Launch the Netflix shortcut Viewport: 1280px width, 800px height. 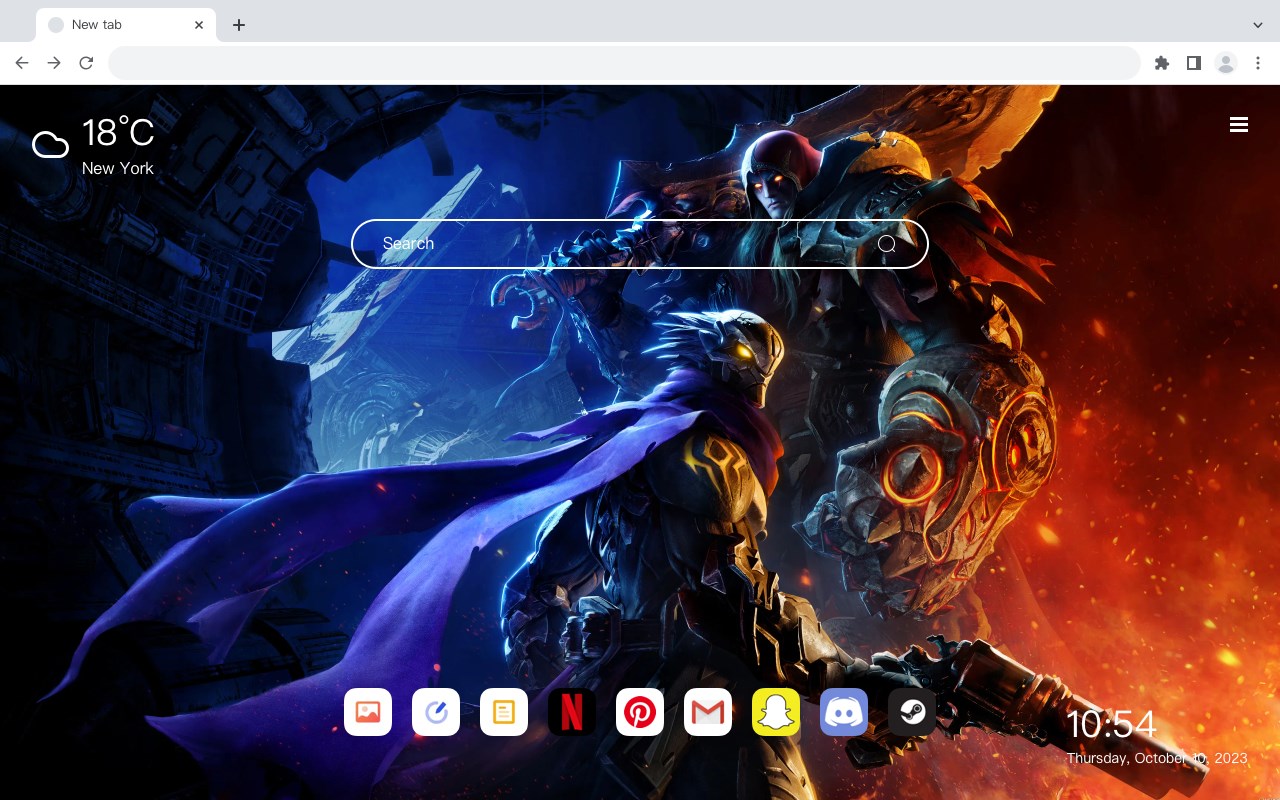[572, 712]
